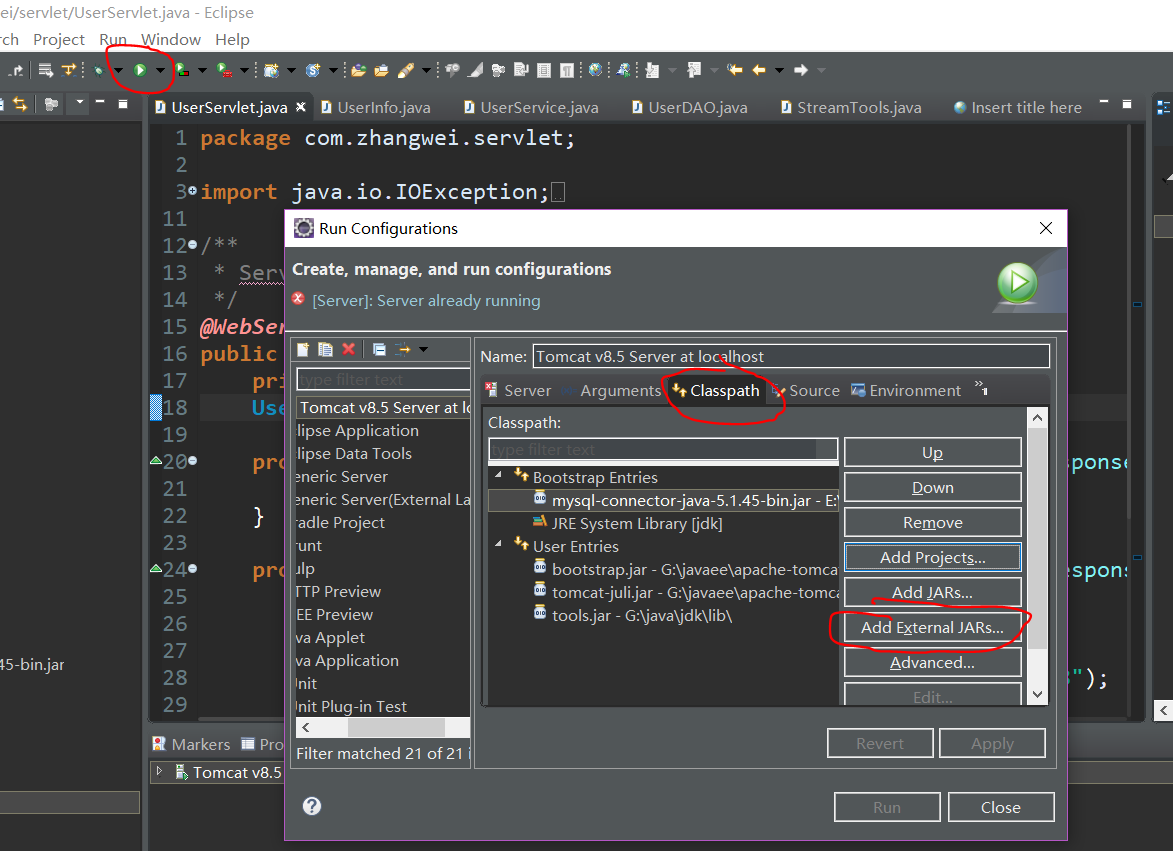1173x851 pixels.
Task: Open the Environment tab
Action: [906, 390]
